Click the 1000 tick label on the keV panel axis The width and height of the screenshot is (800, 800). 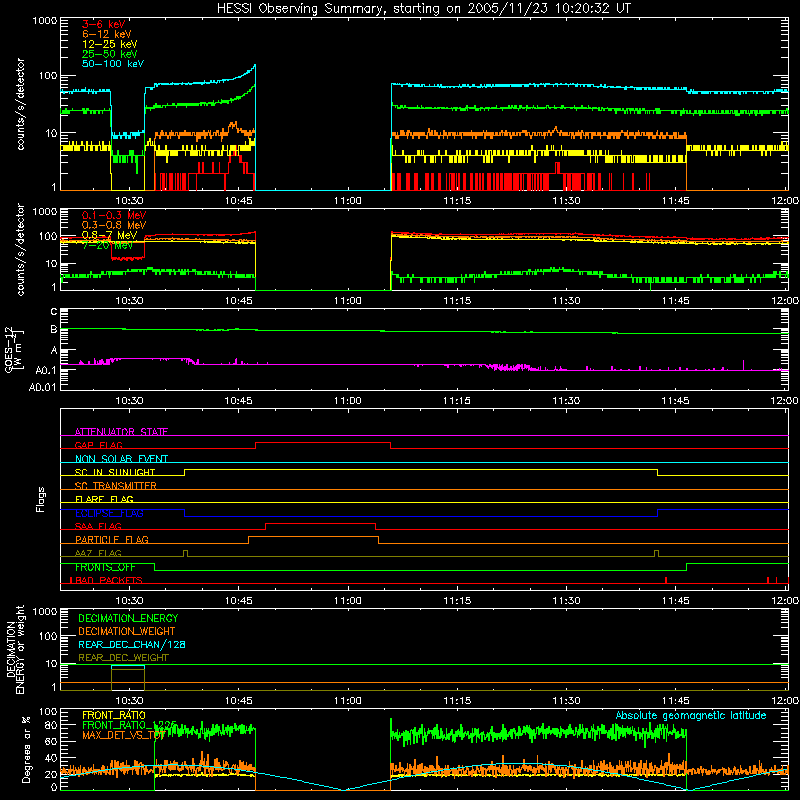click(44, 21)
